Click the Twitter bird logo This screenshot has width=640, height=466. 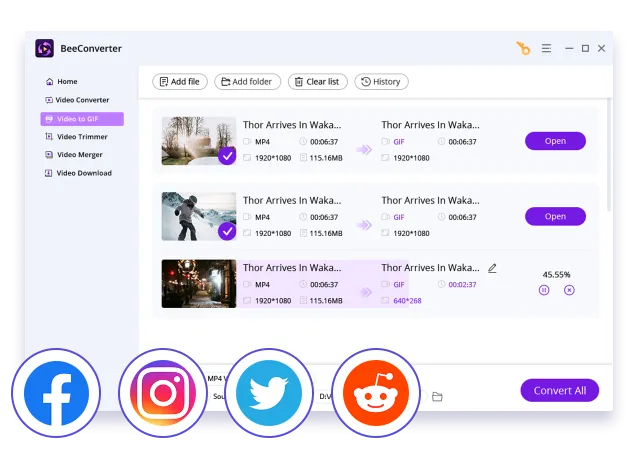pos(269,393)
